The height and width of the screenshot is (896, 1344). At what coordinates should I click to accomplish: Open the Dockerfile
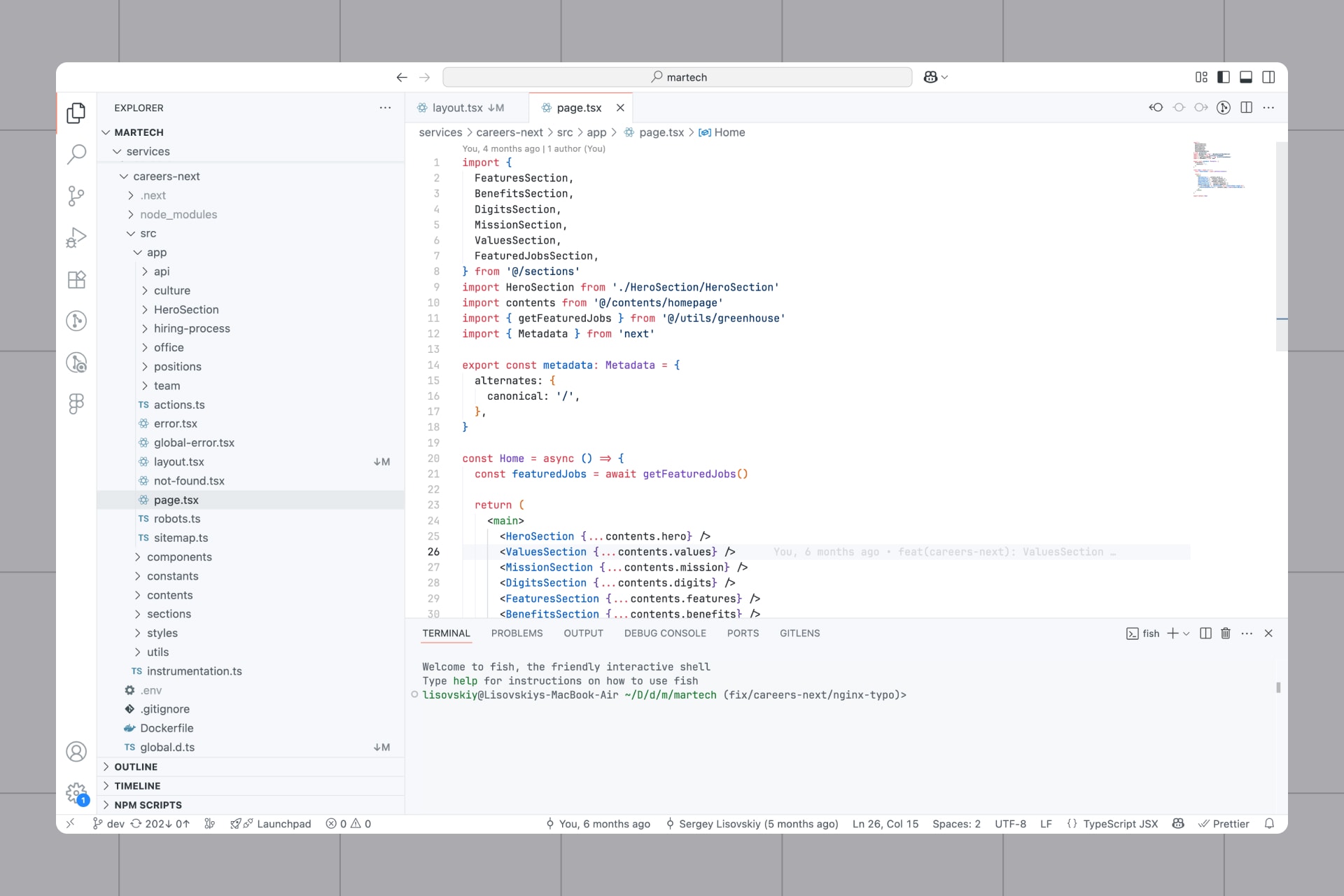[251, 728]
